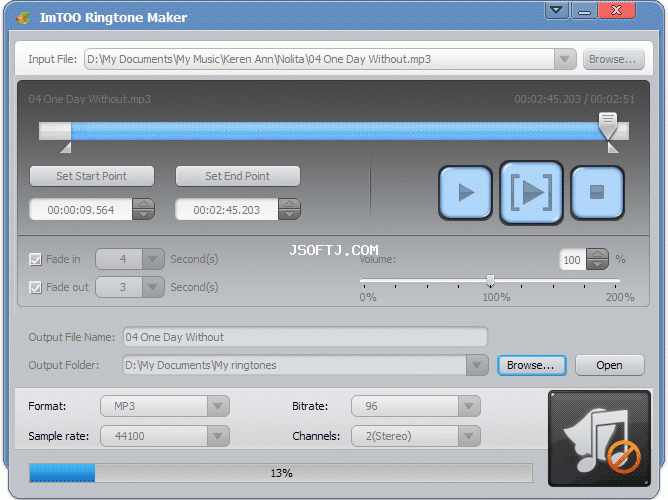668x500 pixels.
Task: Open the Fade out seconds dropdown
Action: (153, 287)
